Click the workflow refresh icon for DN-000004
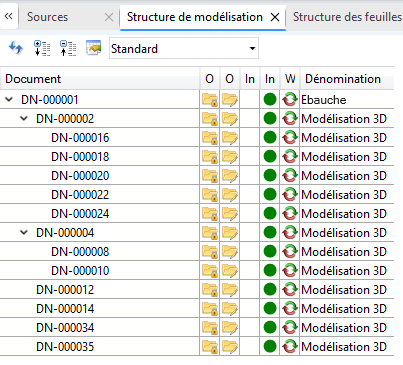 pos(290,232)
